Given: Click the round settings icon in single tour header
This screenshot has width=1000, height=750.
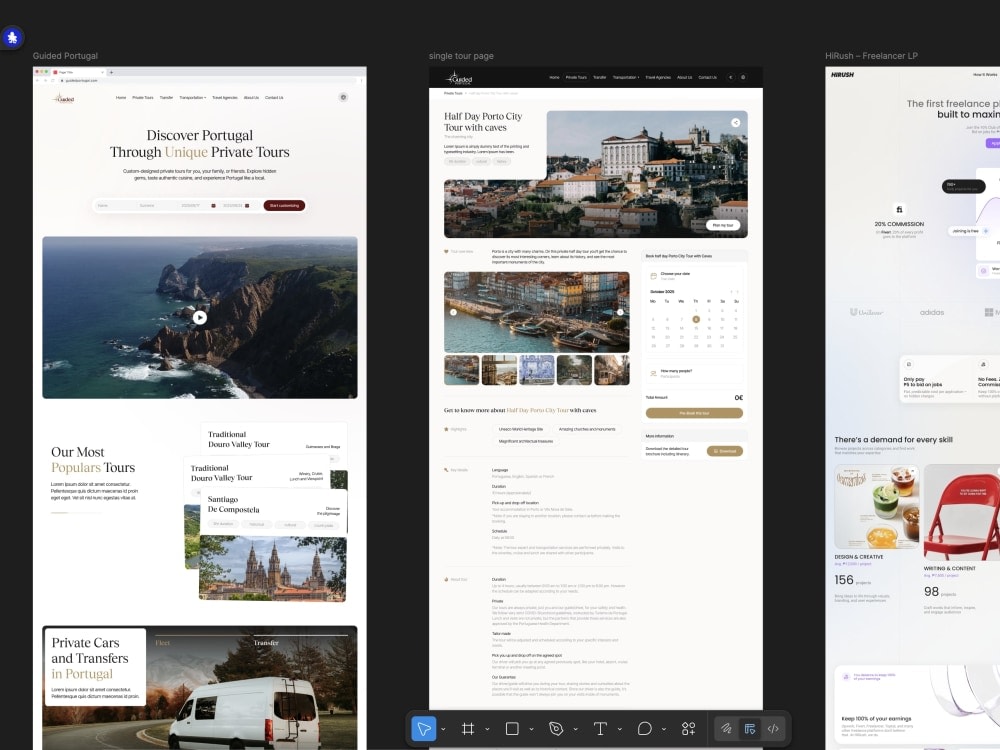Looking at the screenshot, I should pos(743,77).
